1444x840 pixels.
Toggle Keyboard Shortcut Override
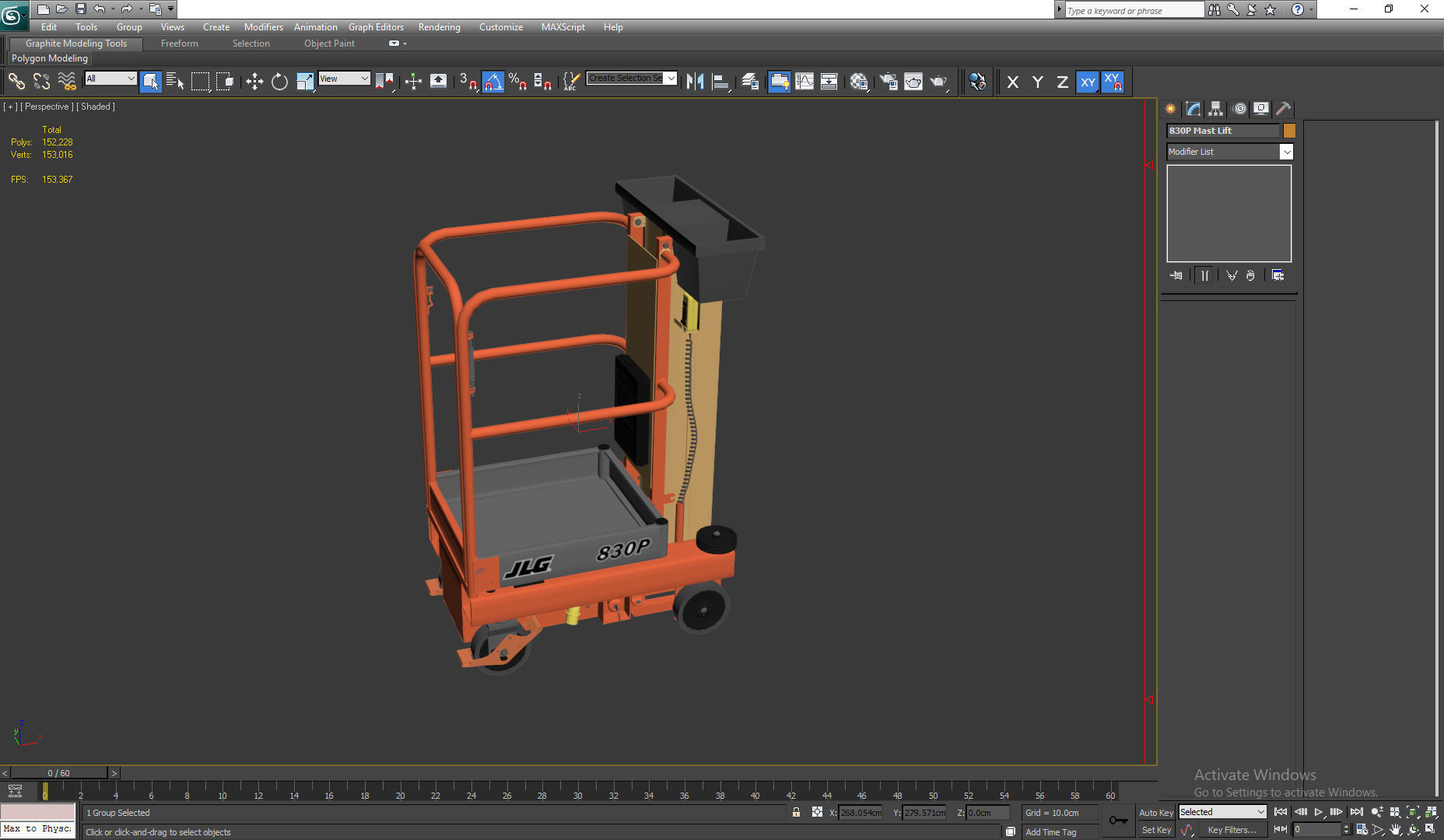coord(438,81)
